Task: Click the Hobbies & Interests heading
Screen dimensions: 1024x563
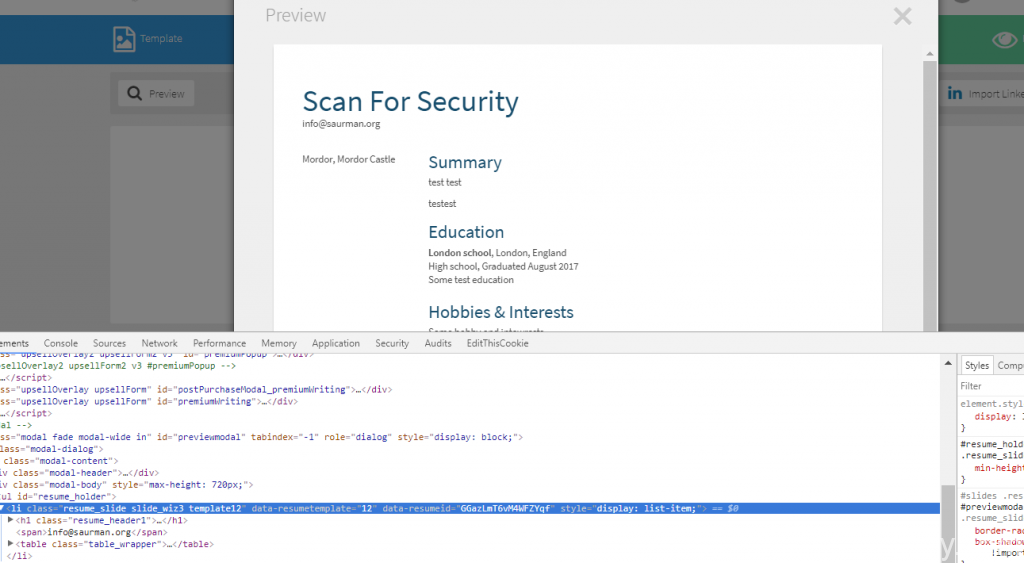Action: point(501,312)
